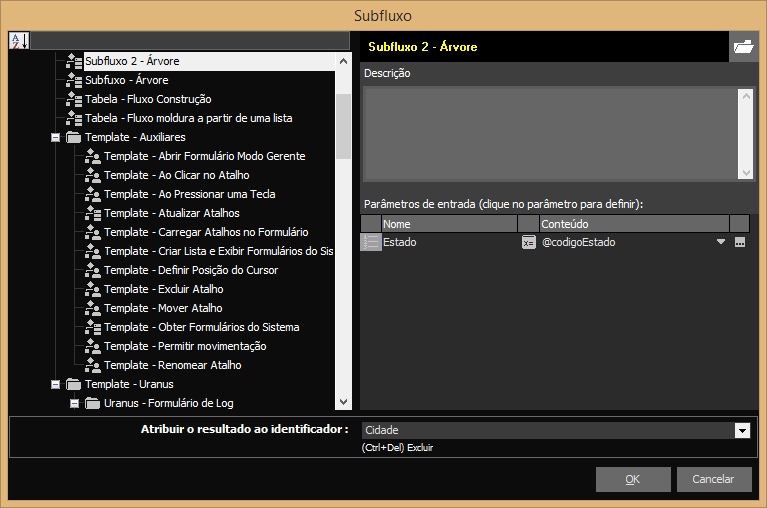Click the alphabetical sort icon above the tree
The width and height of the screenshot is (767, 508).
(x=19, y=41)
